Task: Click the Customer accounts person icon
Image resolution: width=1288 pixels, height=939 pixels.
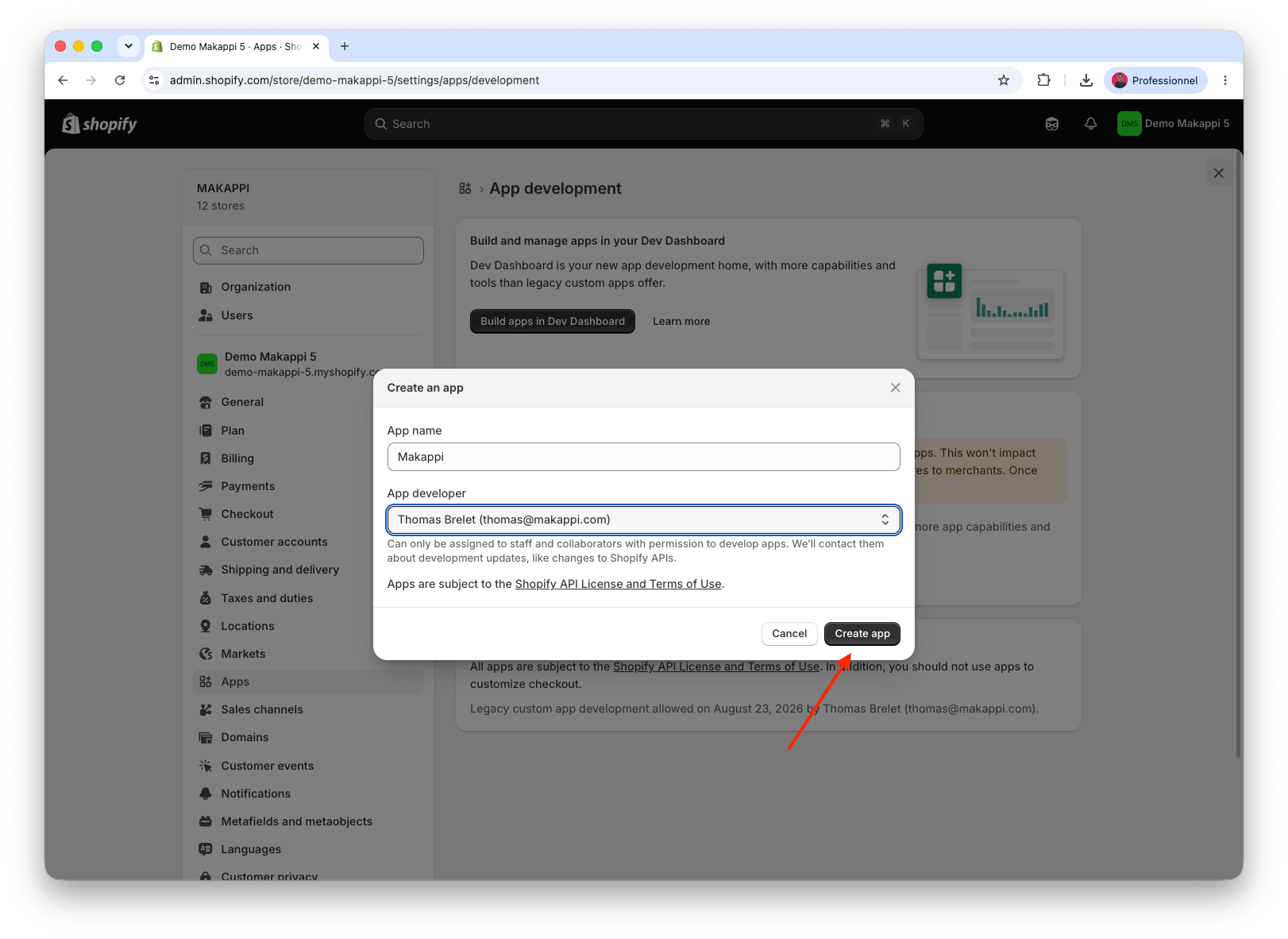Action: [x=206, y=542]
